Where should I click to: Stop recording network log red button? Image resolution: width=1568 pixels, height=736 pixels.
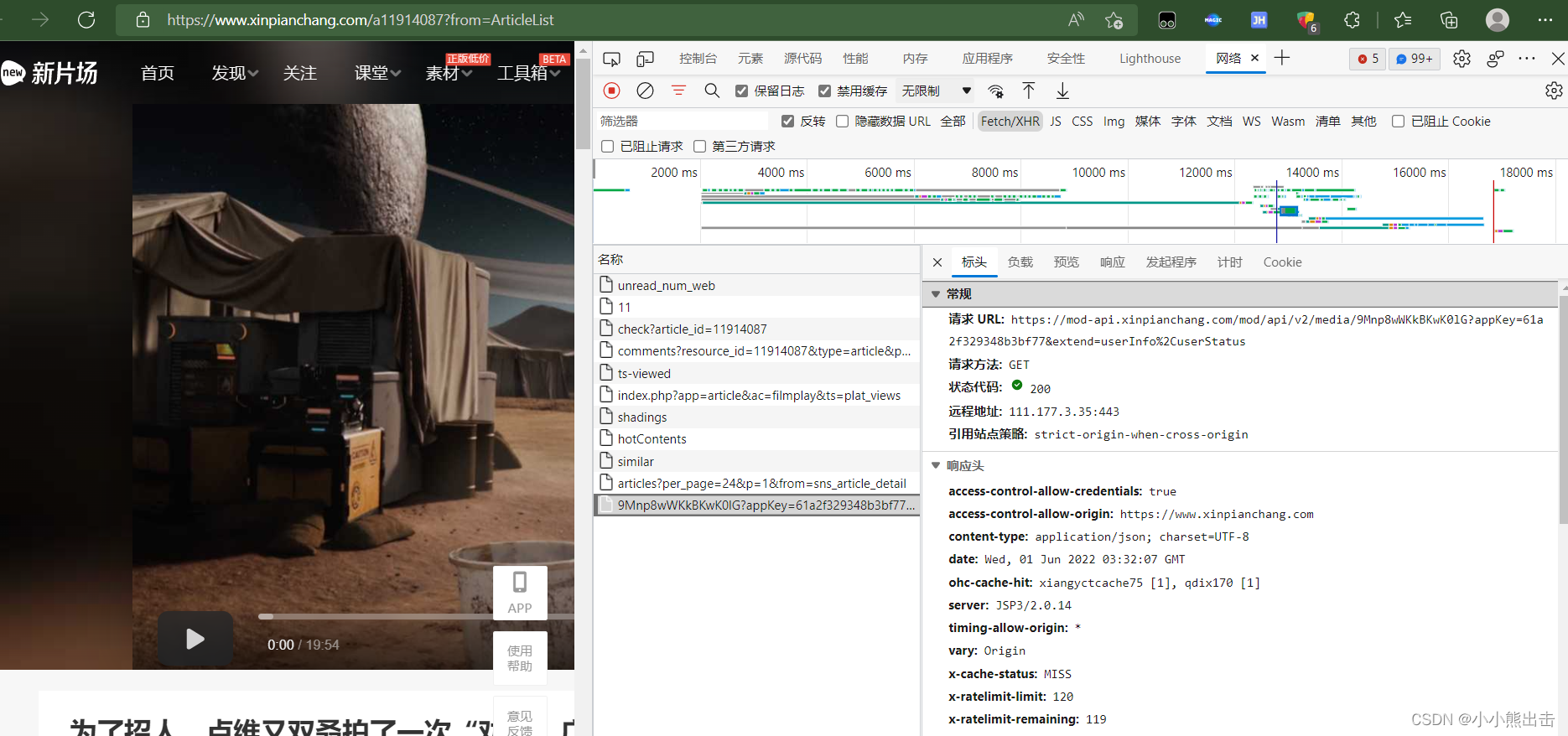tap(612, 91)
